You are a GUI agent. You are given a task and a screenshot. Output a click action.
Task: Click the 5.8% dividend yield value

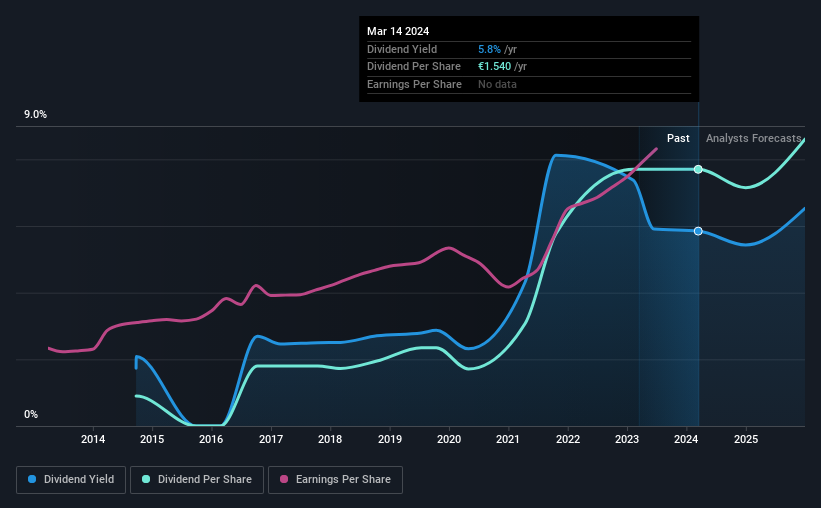coord(489,49)
